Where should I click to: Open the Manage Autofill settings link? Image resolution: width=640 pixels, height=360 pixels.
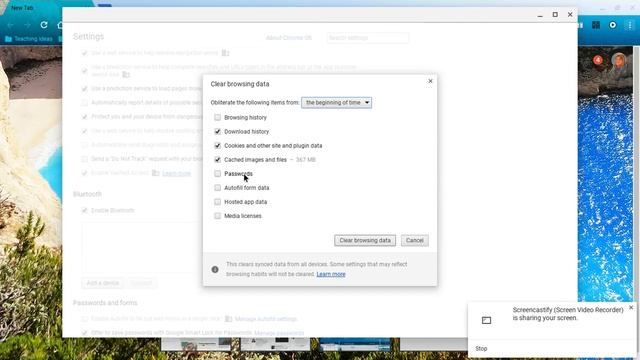(266, 319)
